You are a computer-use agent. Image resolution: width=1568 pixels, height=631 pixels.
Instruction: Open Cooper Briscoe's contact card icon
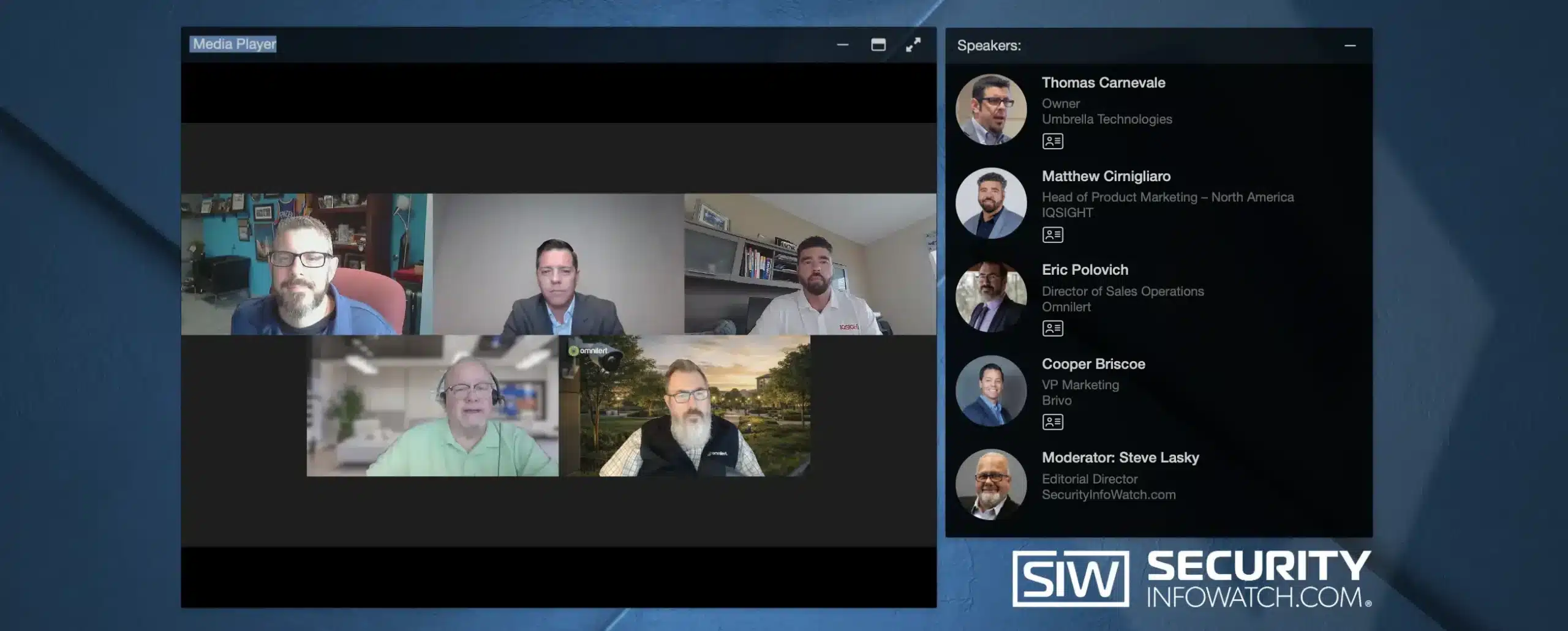pos(1052,422)
